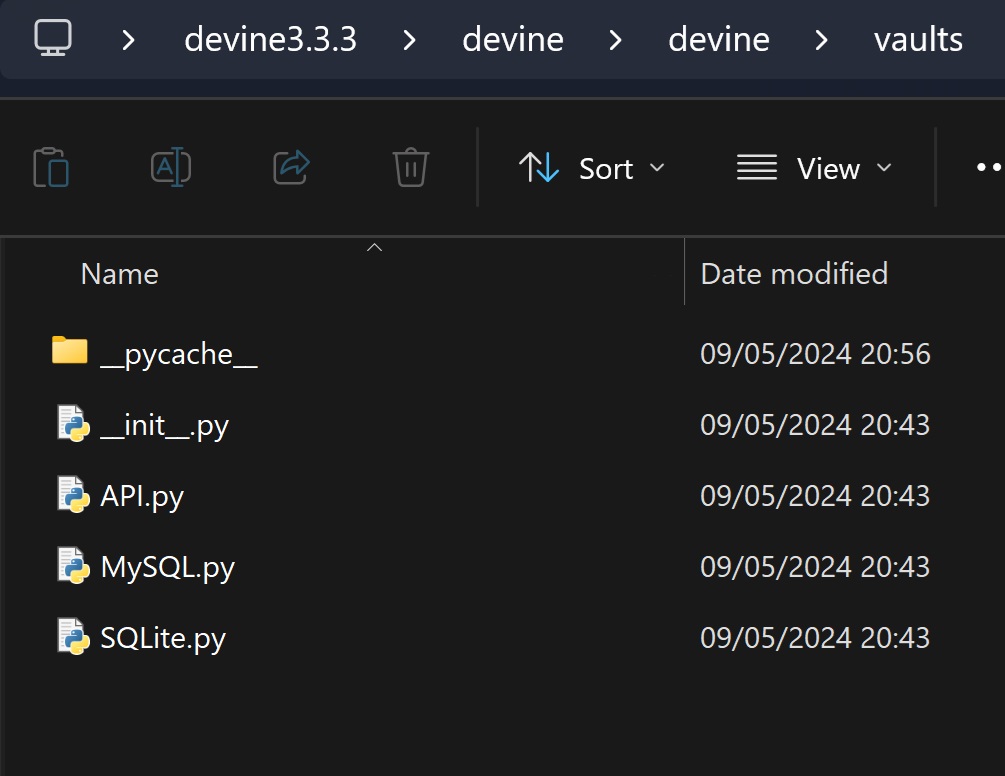Viewport: 1005px width, 776px height.
Task: Select the SQLite.py file name
Action: [163, 637]
